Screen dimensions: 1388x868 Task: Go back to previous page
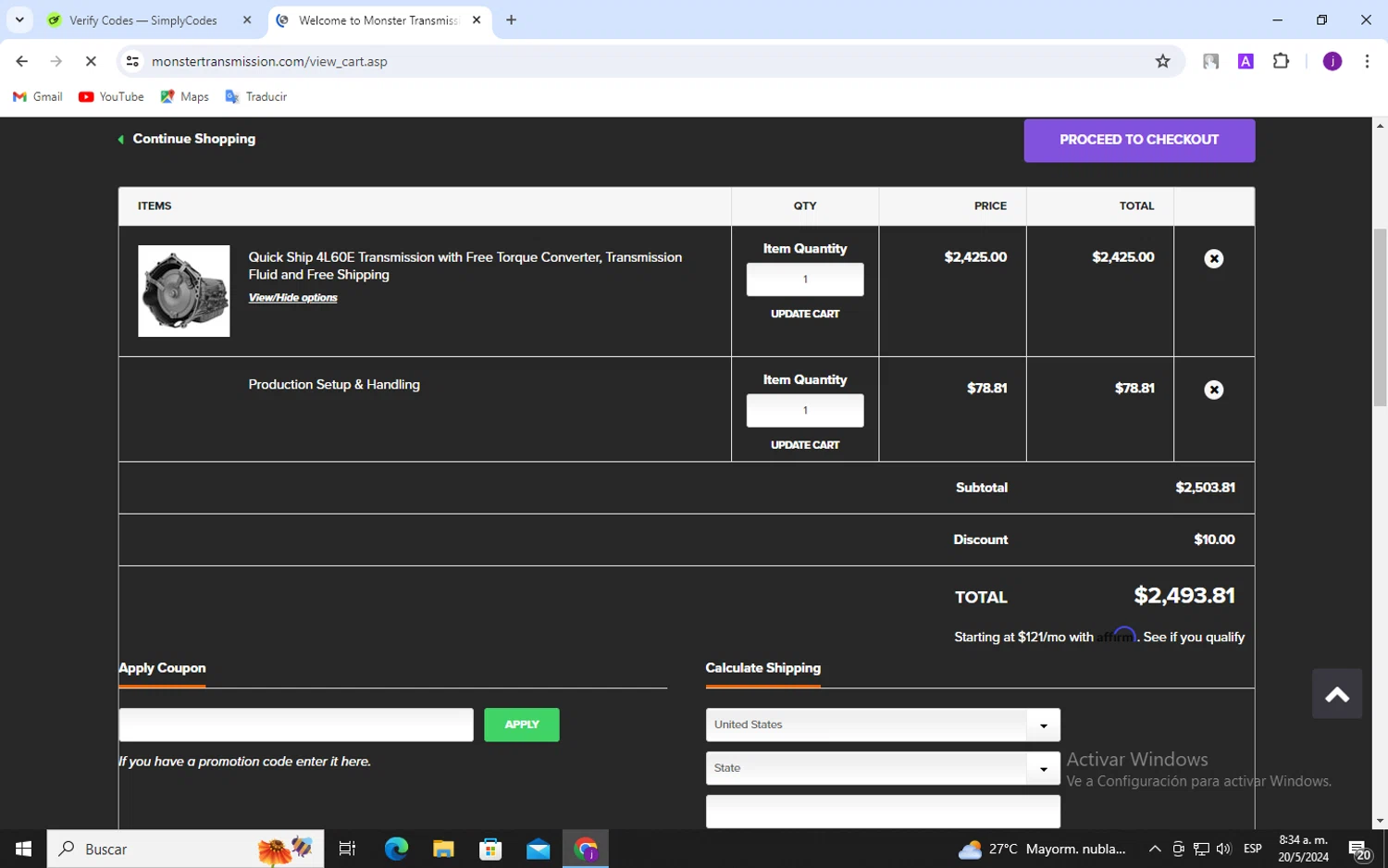pos(22,62)
